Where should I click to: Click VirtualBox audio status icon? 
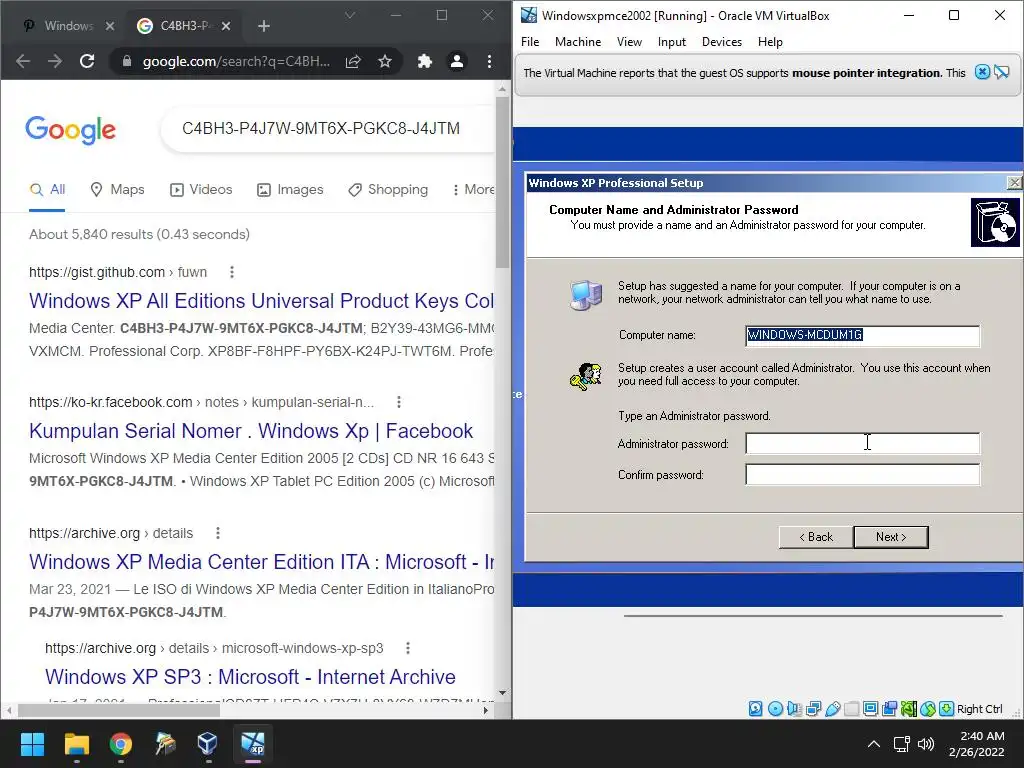(794, 709)
